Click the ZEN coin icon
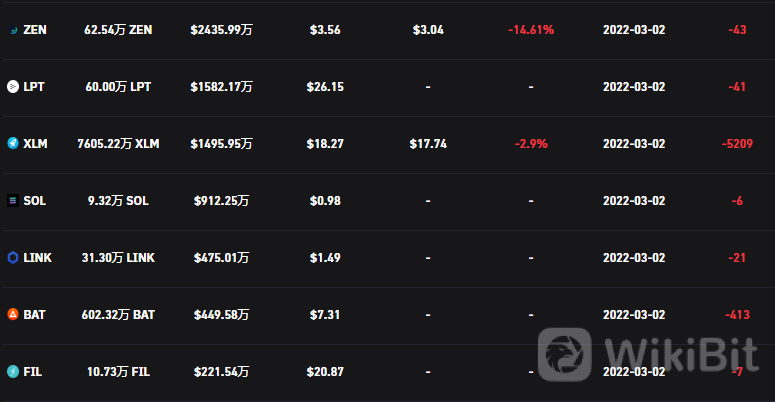 tap(13, 30)
